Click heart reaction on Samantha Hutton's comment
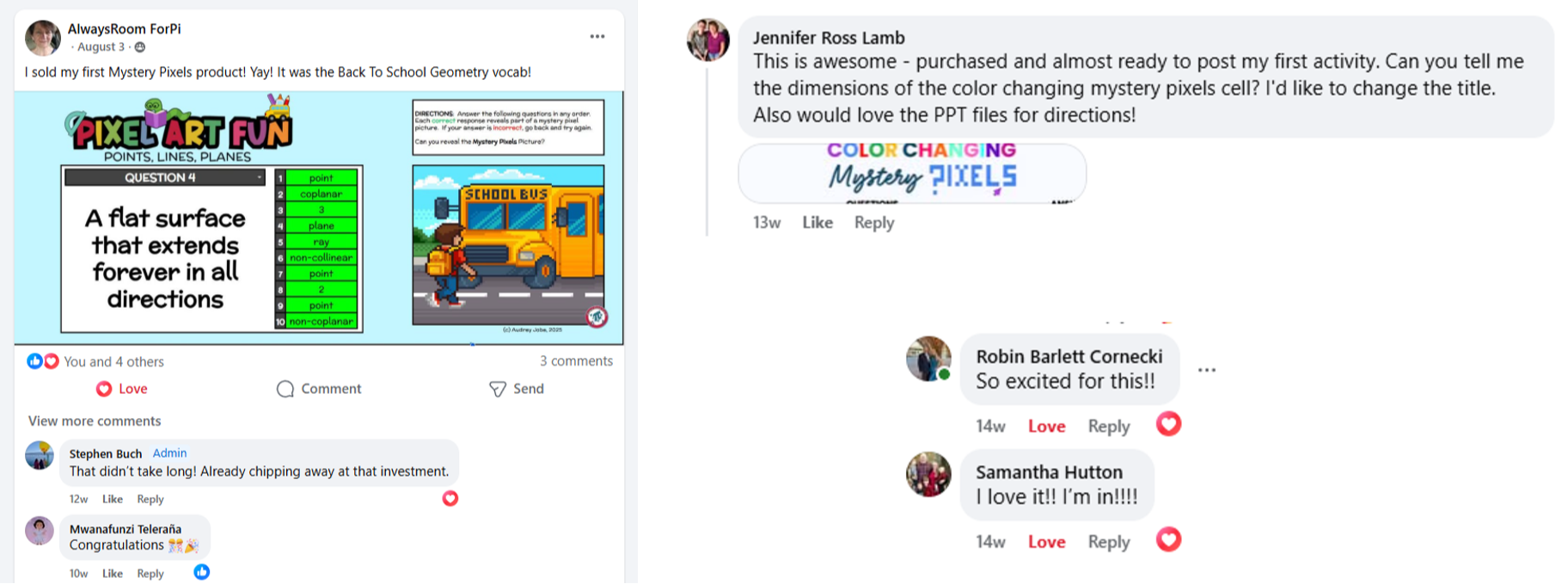 click(1168, 539)
